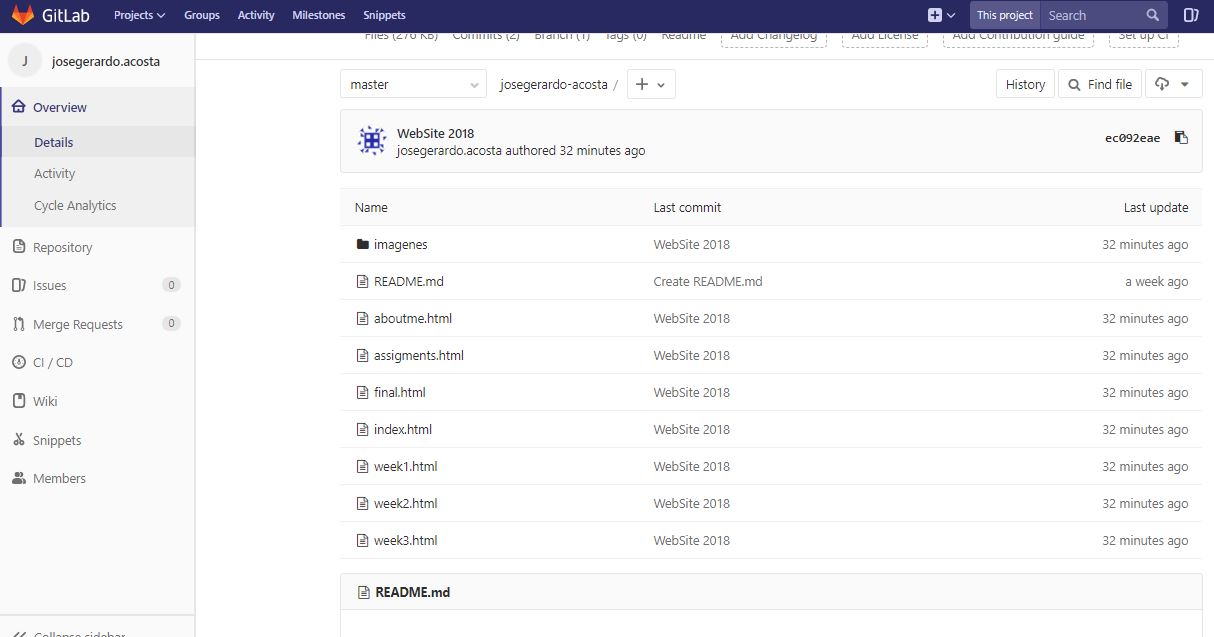Expand the master branch dropdown
The width and height of the screenshot is (1214, 637).
tap(413, 85)
